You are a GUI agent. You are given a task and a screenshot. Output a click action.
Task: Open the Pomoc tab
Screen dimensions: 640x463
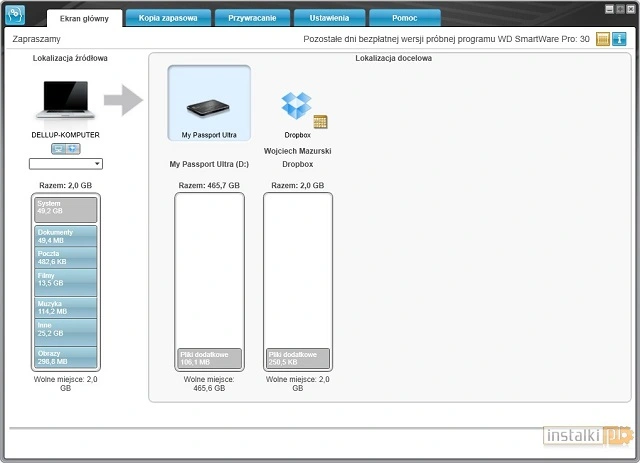click(404, 18)
